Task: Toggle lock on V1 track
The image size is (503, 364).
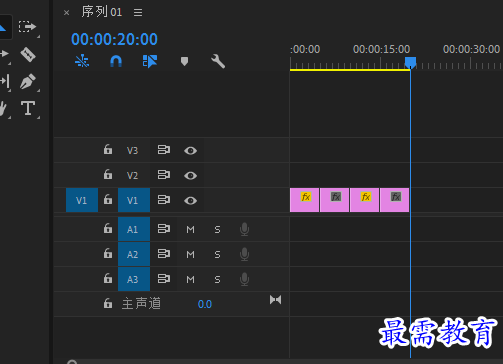Action: click(108, 199)
